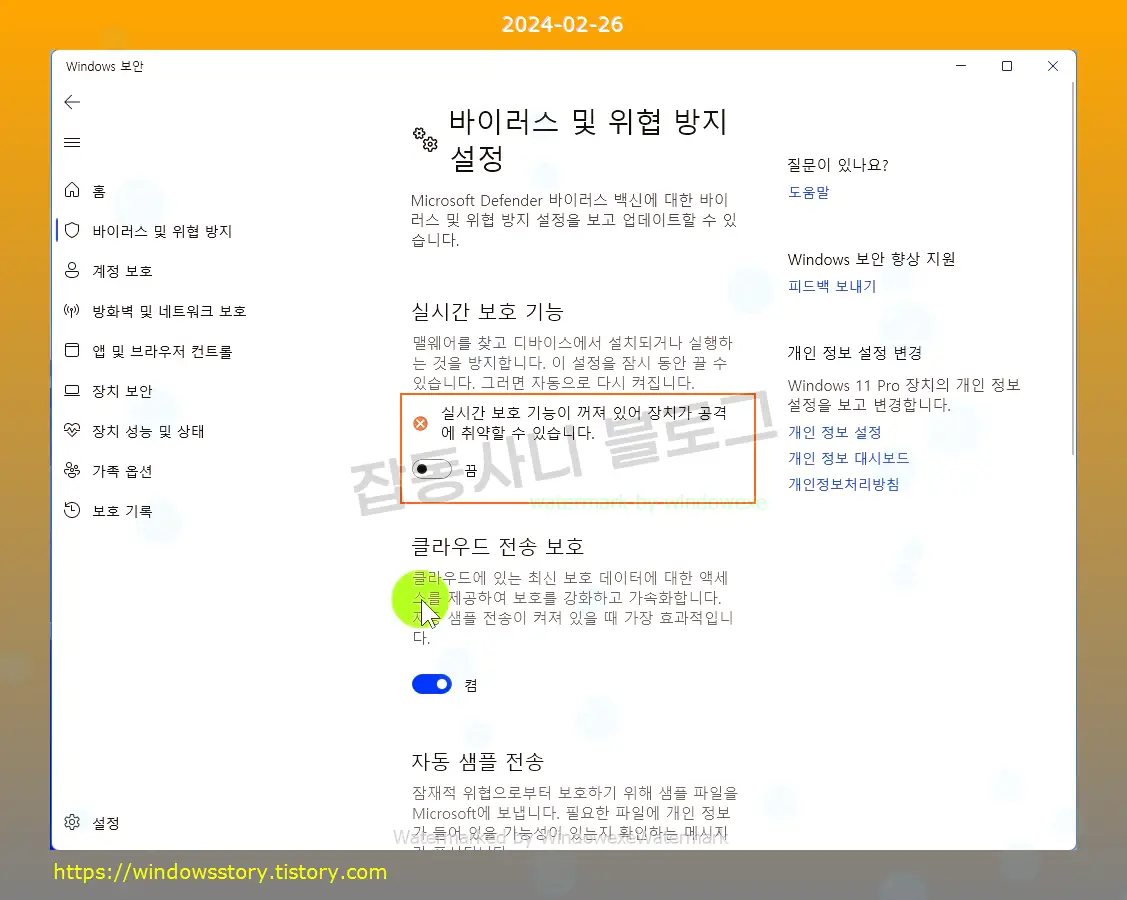Click the vertical scrollbar on the right
The image size is (1127, 900).
(x=1073, y=267)
